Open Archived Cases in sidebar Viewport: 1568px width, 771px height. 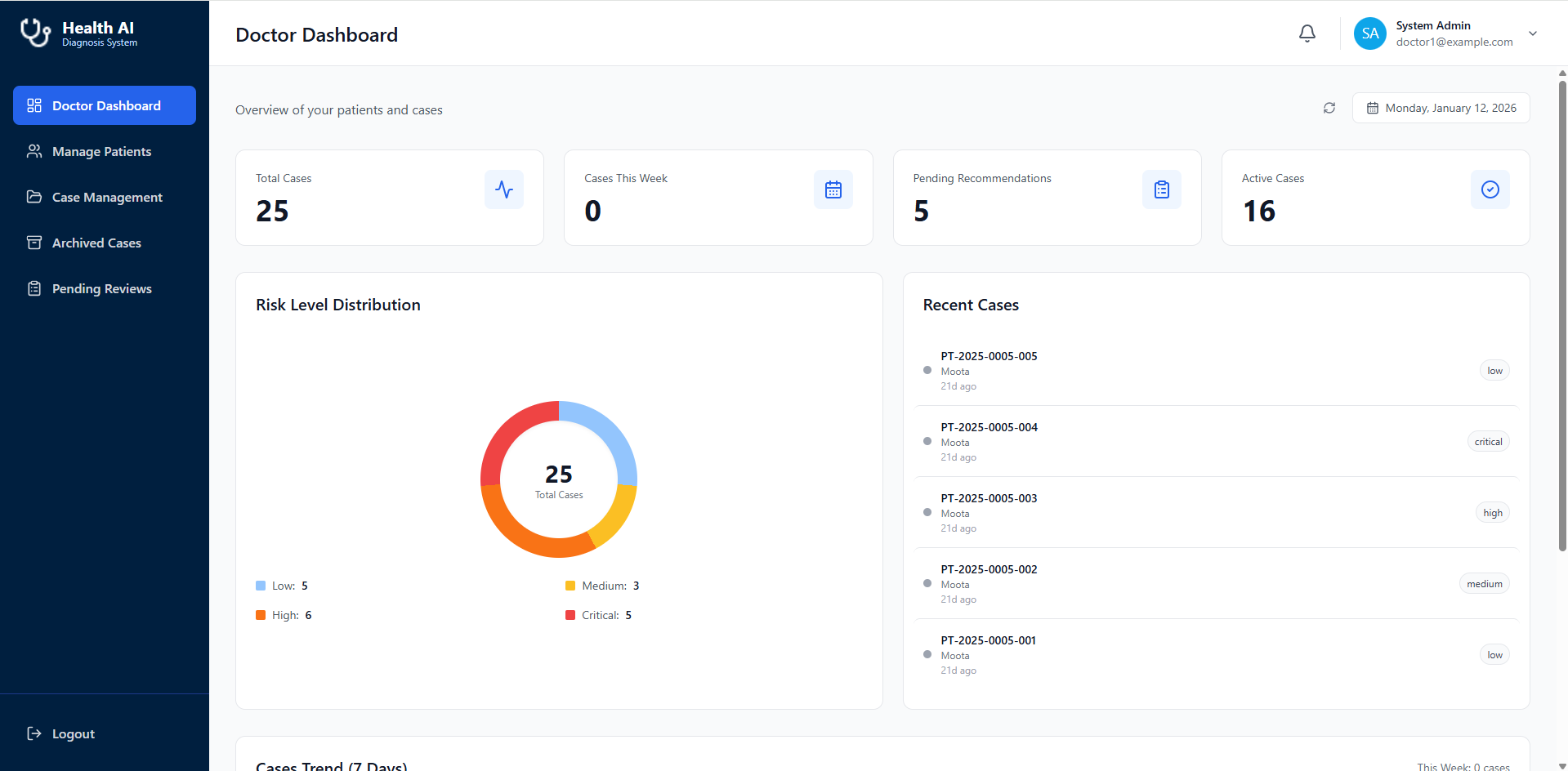tap(105, 243)
